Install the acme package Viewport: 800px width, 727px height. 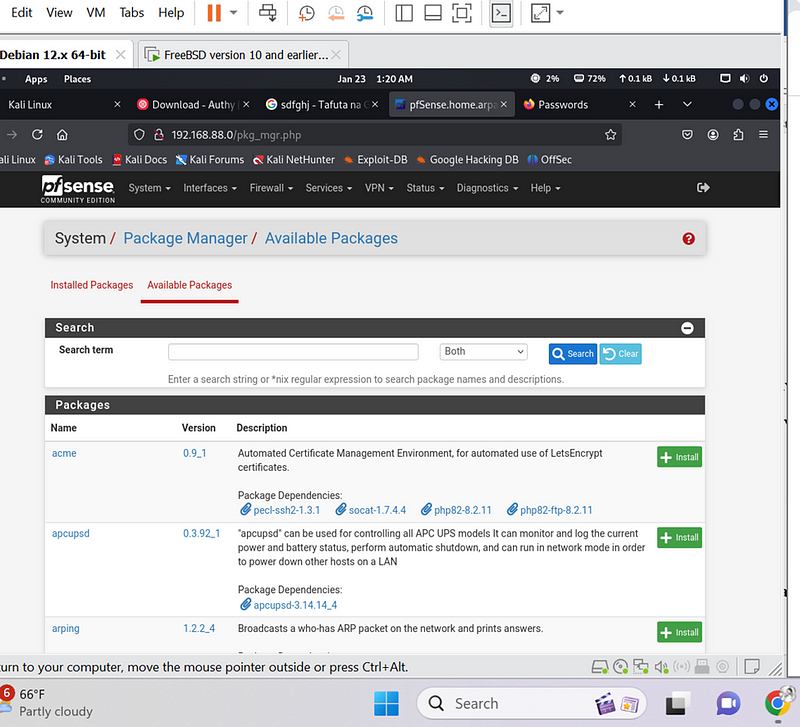[x=679, y=457]
